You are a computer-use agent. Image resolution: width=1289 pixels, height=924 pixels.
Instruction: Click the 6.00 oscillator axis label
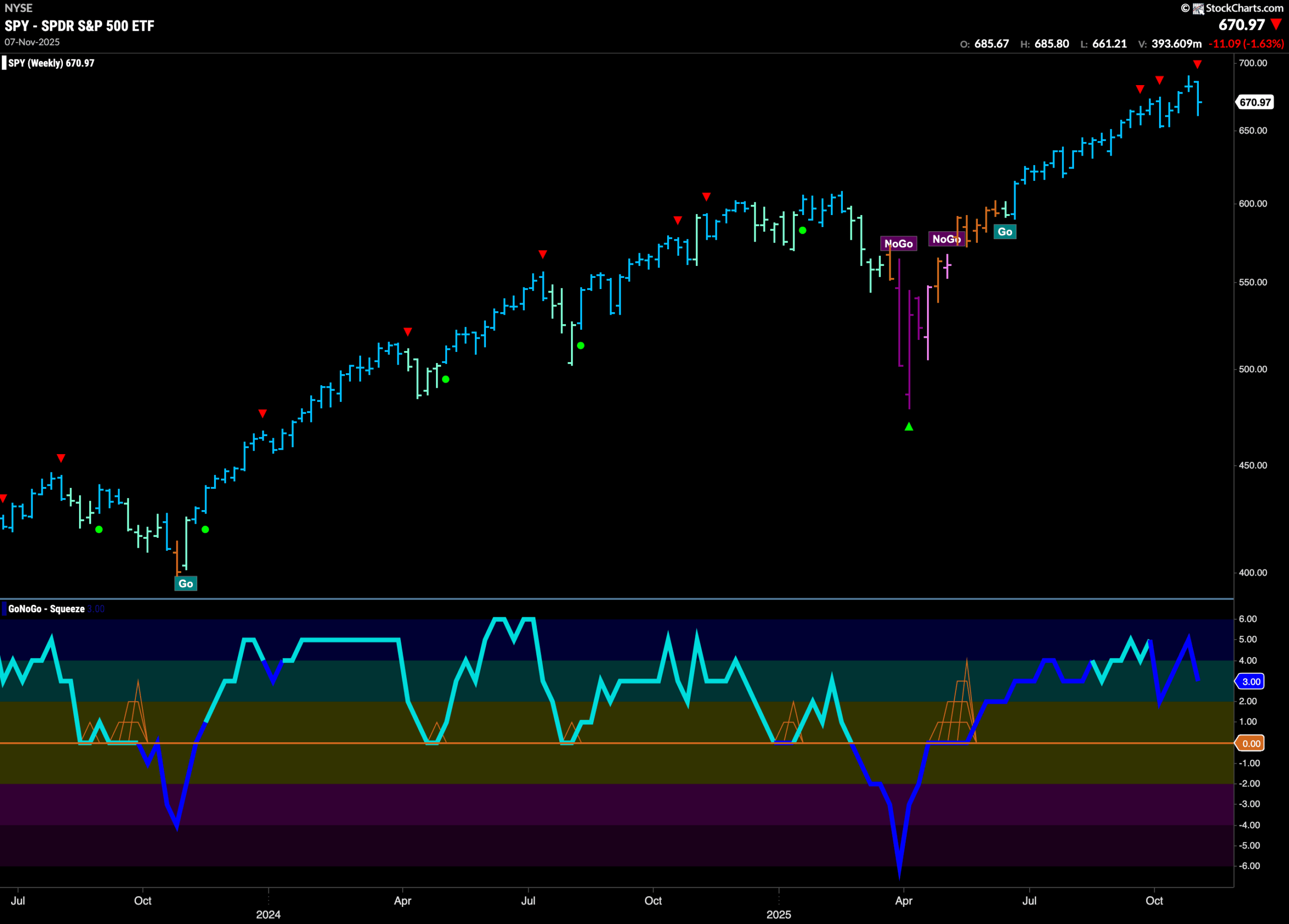[1248, 619]
